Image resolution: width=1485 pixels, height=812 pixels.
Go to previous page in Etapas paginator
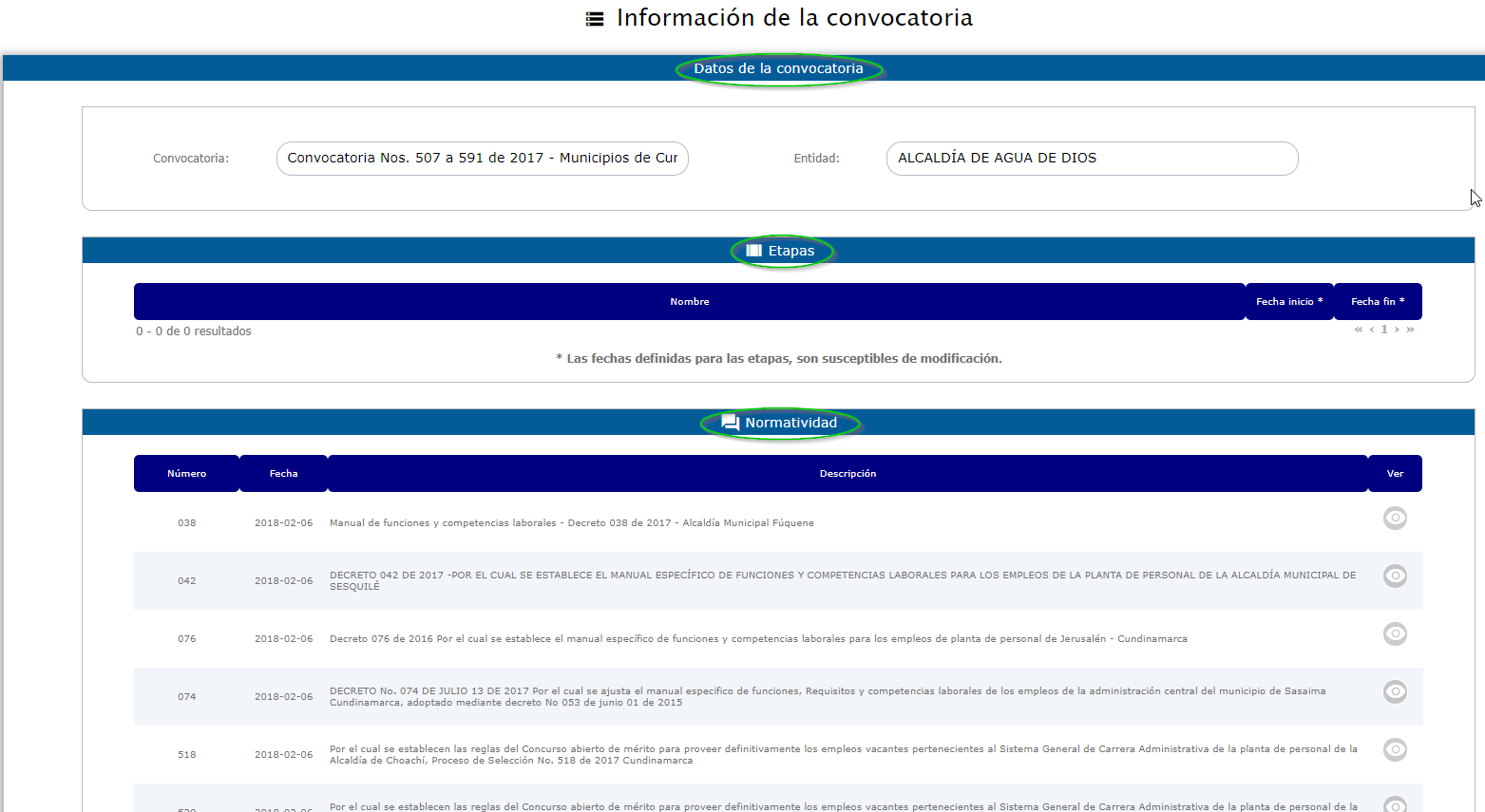[x=1372, y=330]
